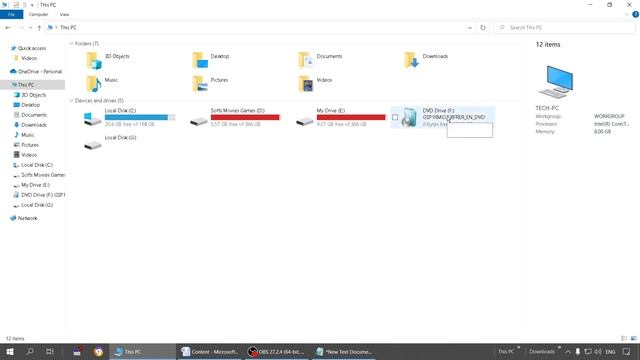Select Pictures in navigation pane
The image size is (640, 360).
point(30,145)
